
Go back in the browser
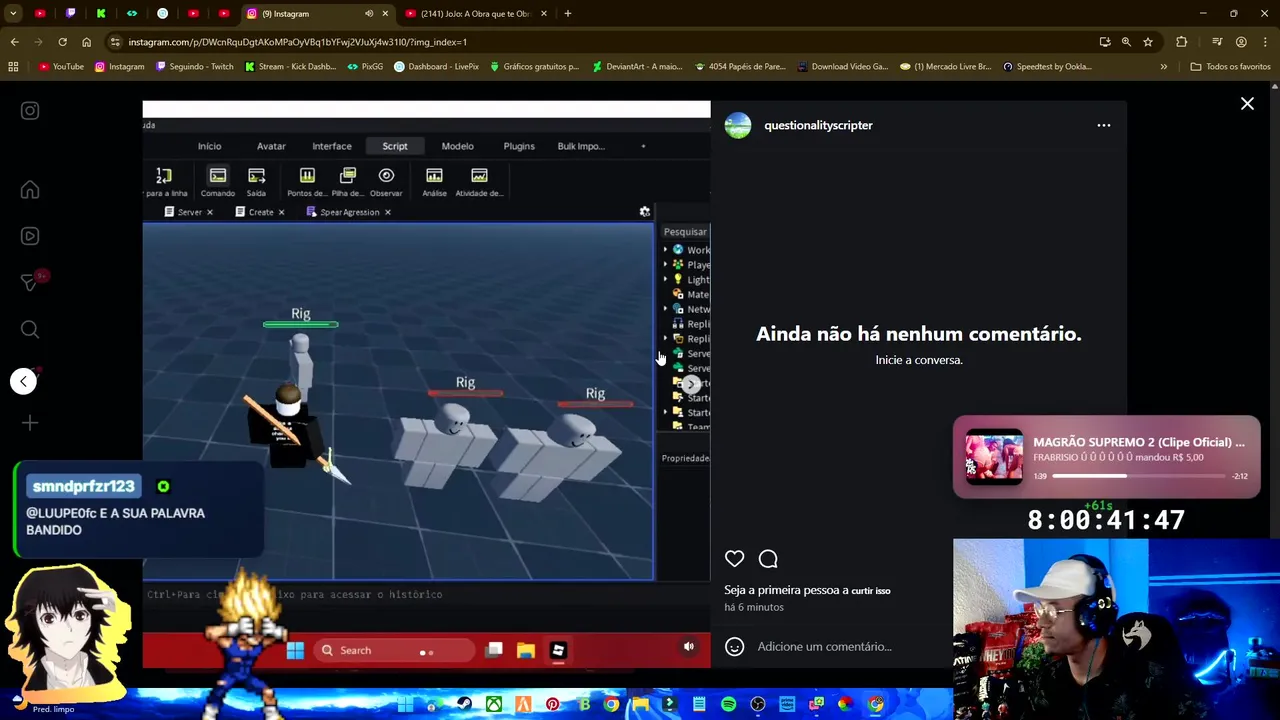[x=14, y=42]
